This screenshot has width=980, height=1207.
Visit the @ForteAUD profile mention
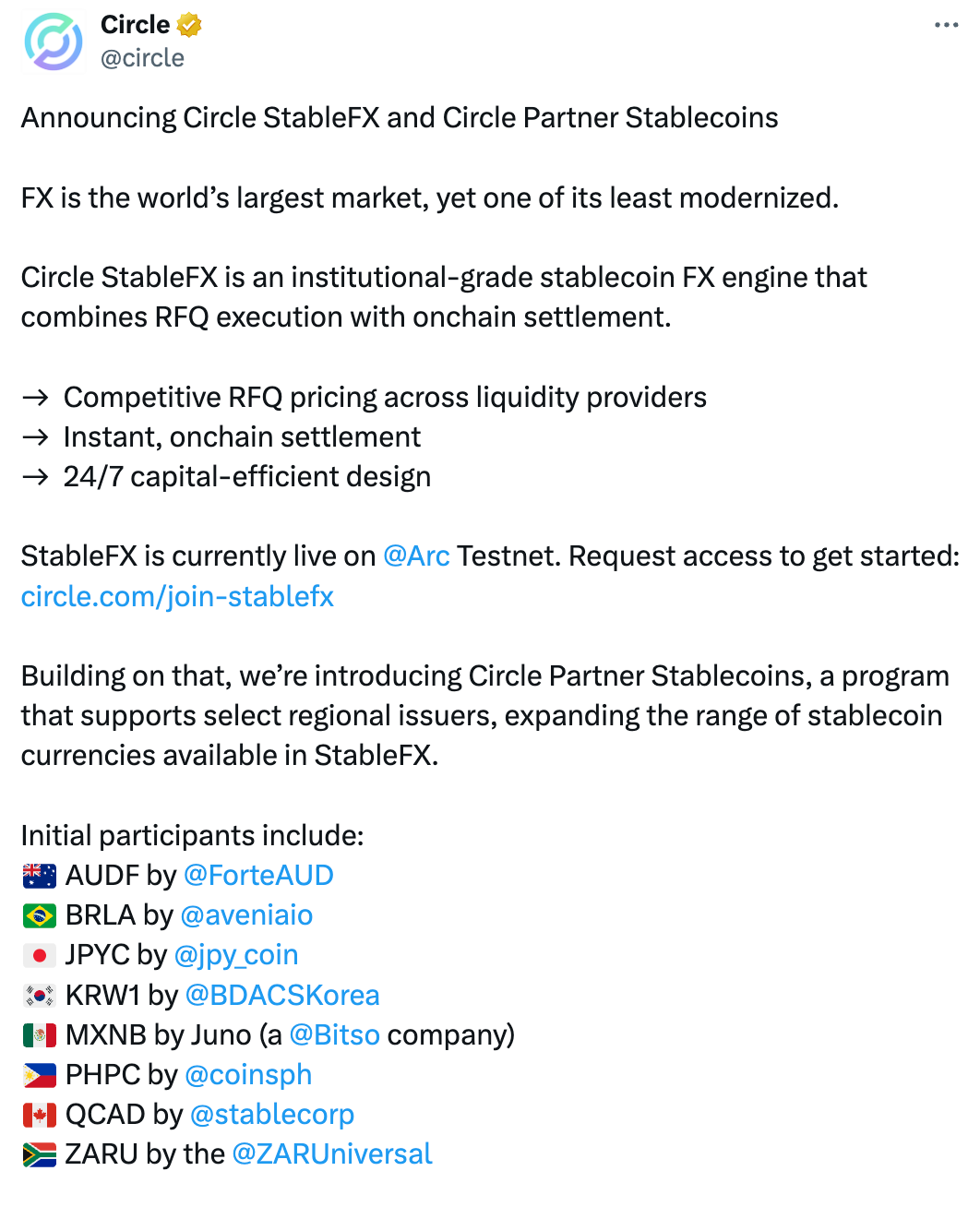(x=258, y=875)
